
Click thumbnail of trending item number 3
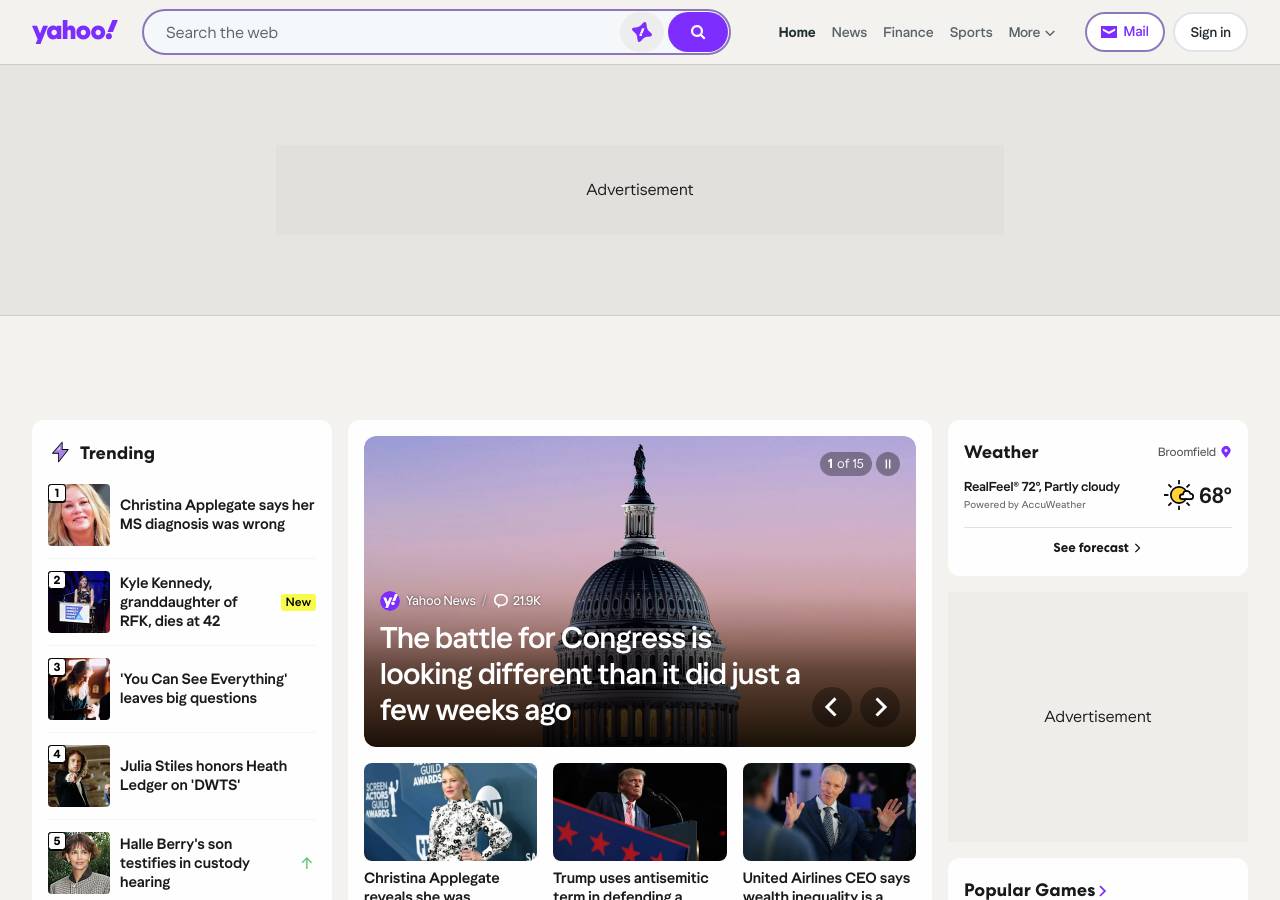pos(79,689)
